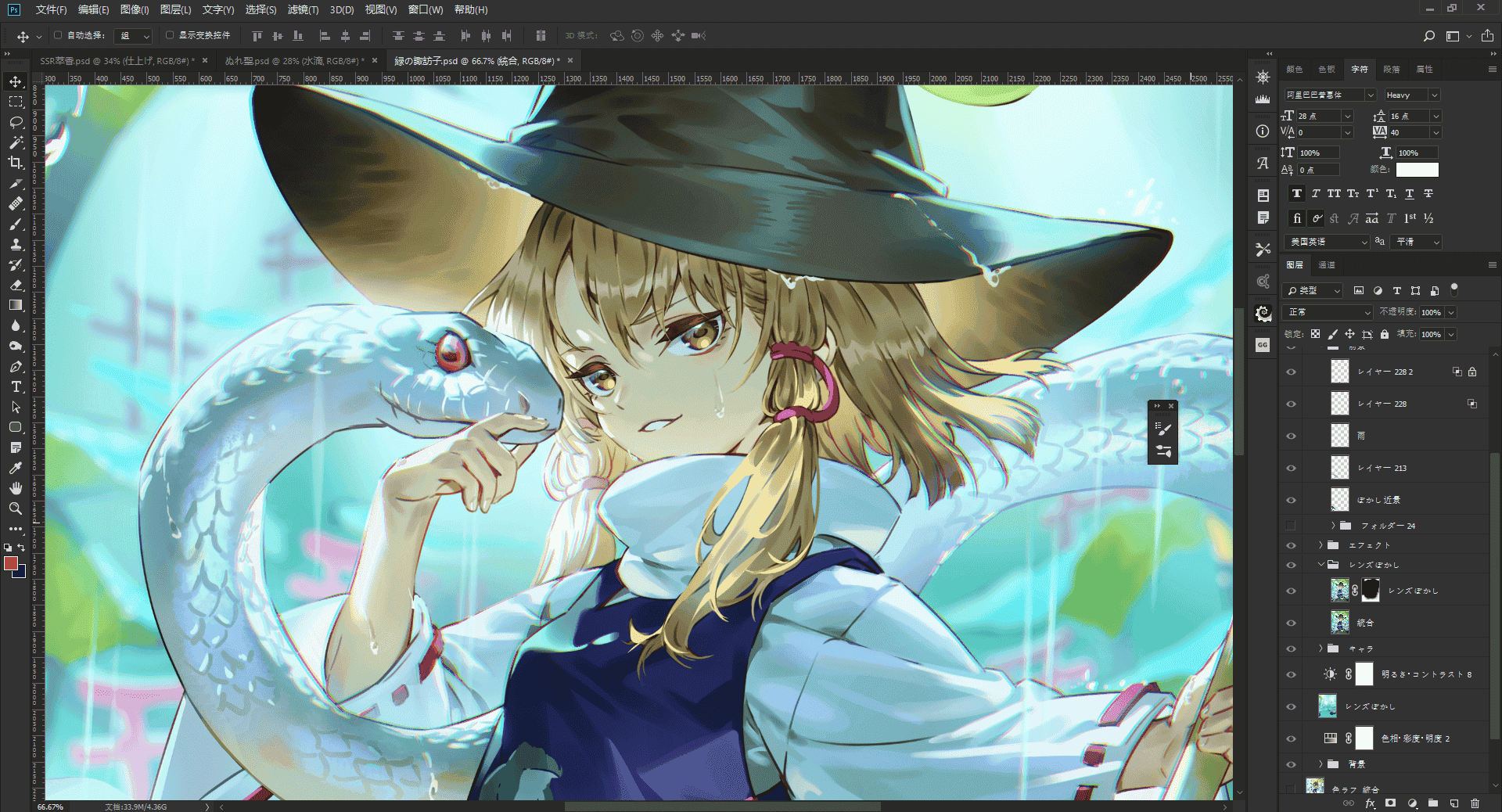Viewport: 1502px width, 812px height.
Task: Open the 图层(L) menu
Action: pos(175,9)
